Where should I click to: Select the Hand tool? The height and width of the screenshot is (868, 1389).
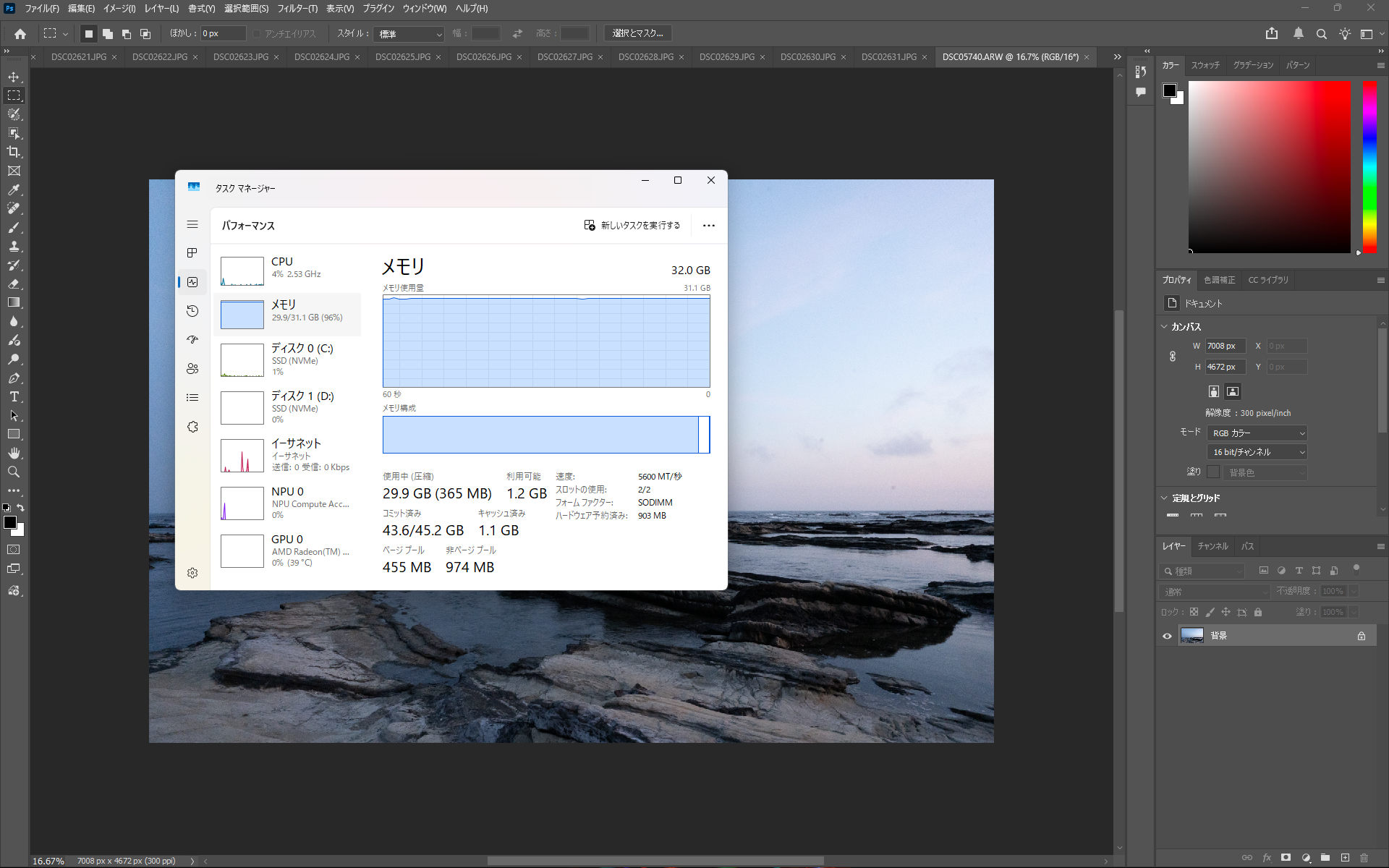point(14,453)
